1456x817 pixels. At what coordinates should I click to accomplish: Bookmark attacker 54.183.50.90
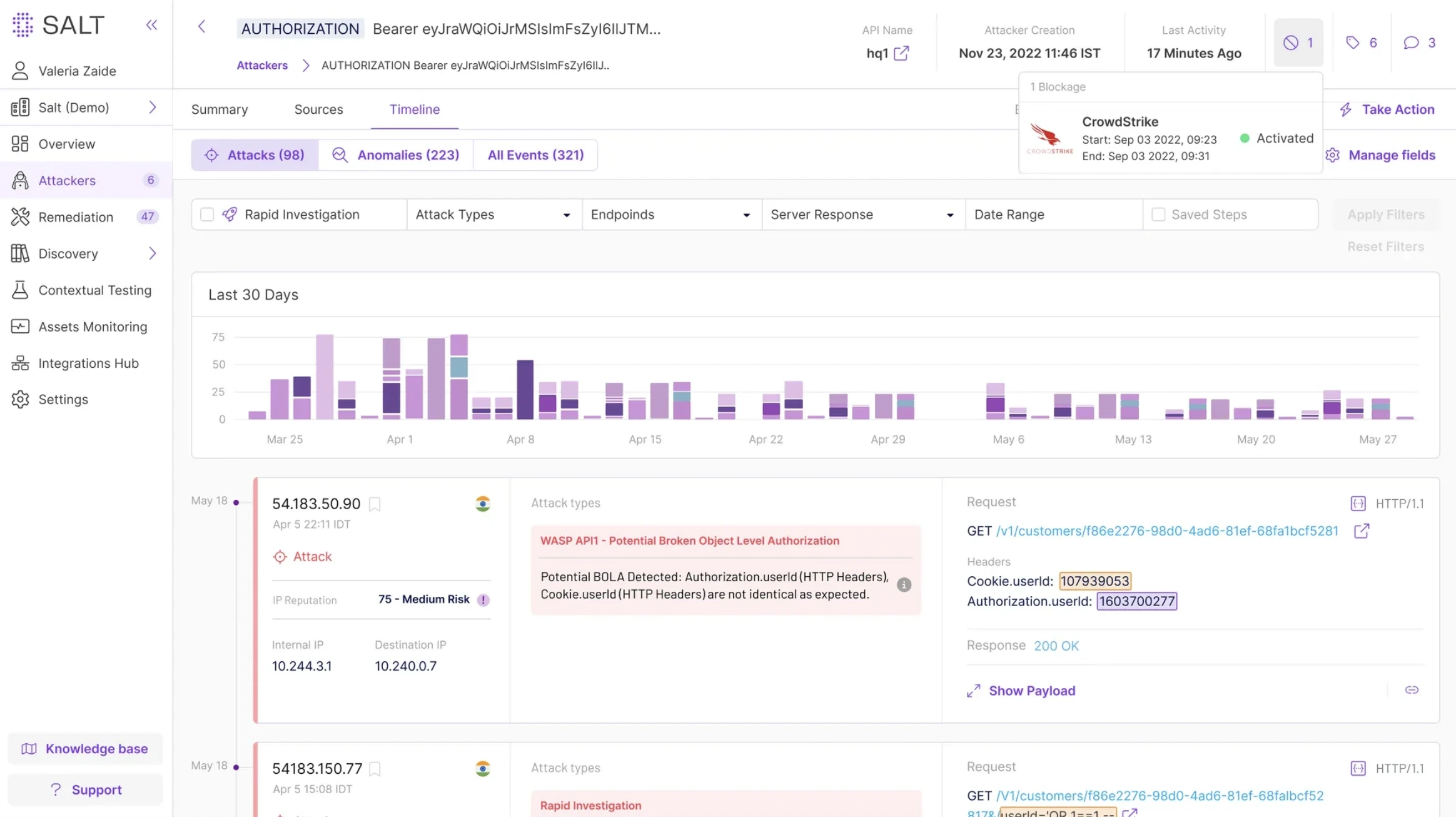(x=376, y=504)
